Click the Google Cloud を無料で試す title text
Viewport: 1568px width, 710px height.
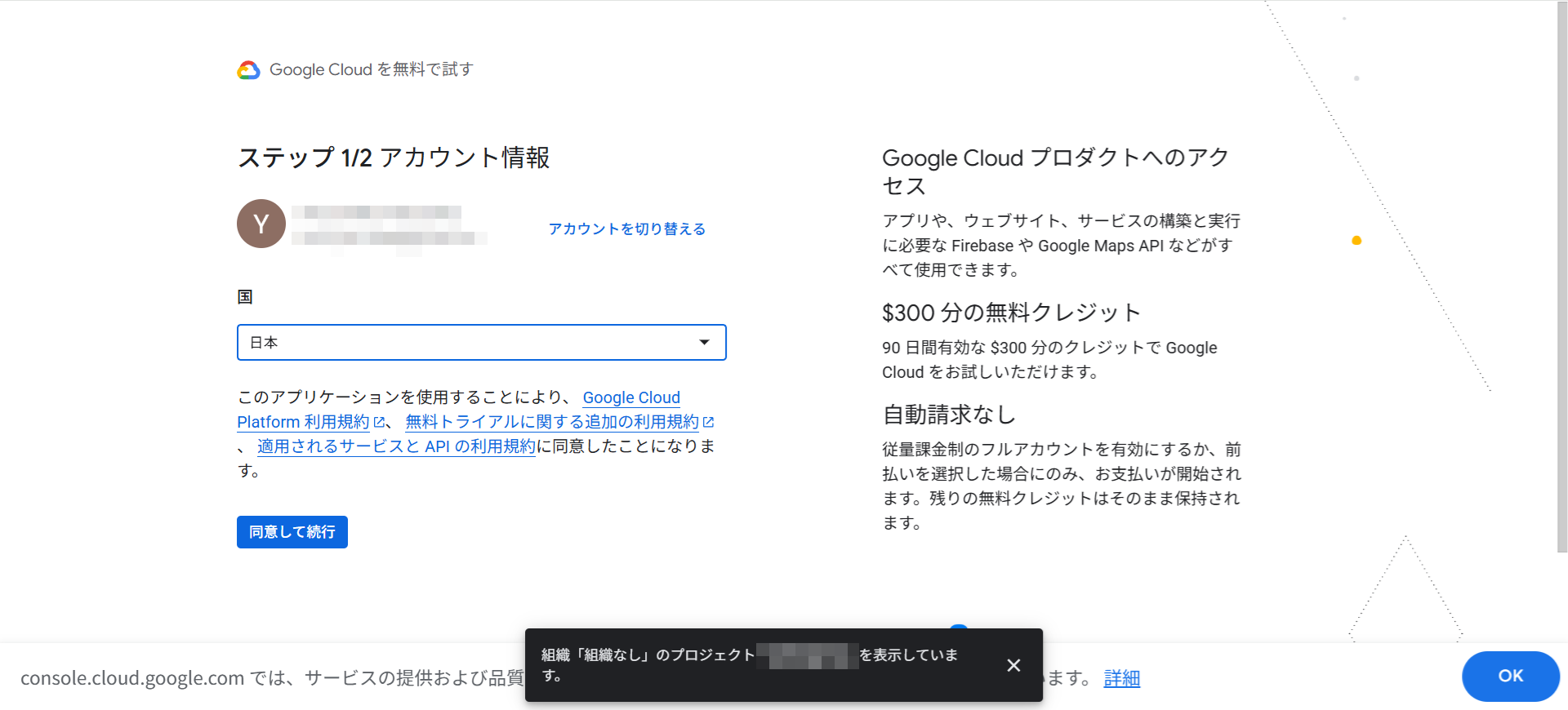click(372, 70)
